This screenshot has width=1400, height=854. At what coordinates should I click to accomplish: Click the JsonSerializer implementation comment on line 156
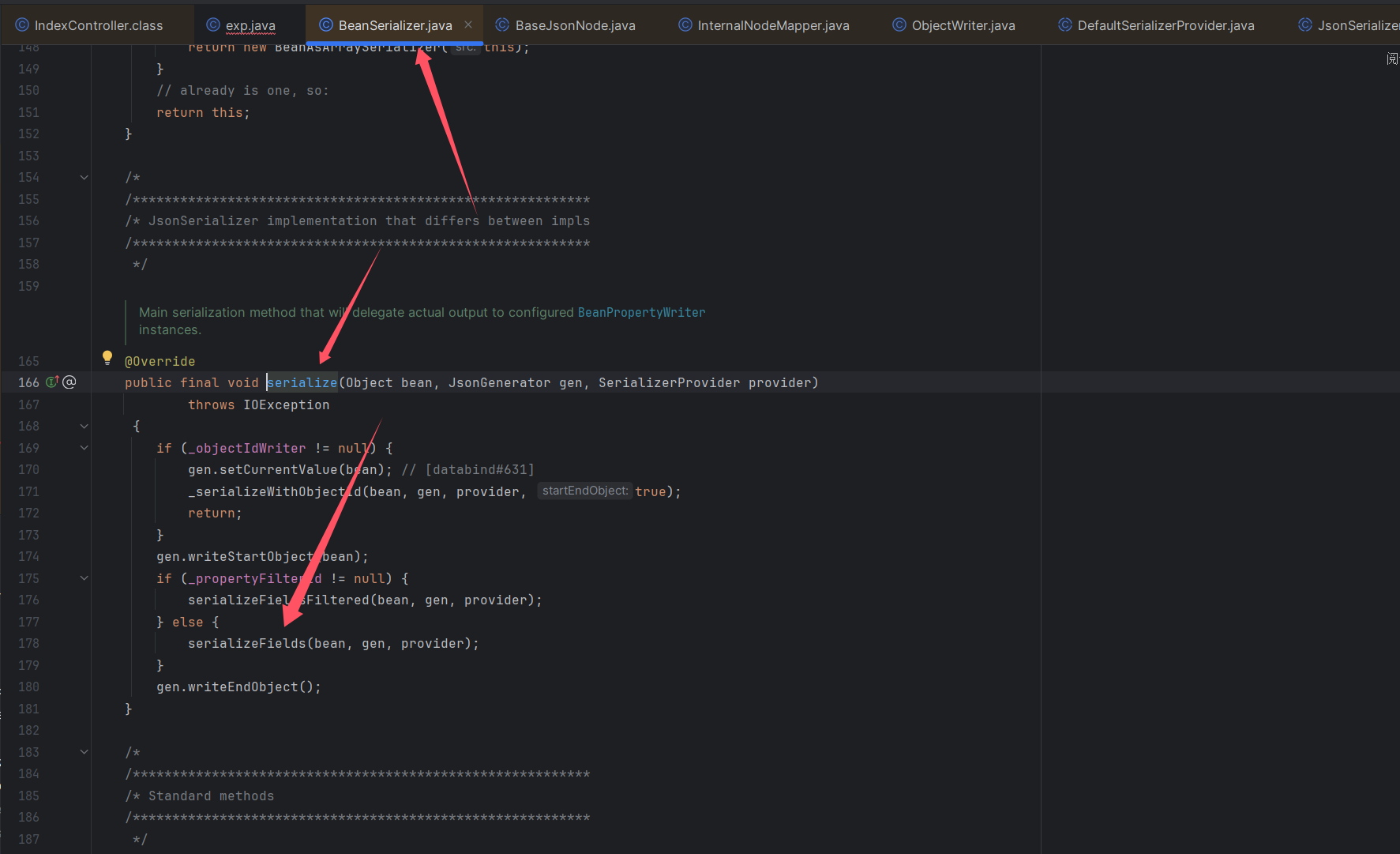pos(358,221)
